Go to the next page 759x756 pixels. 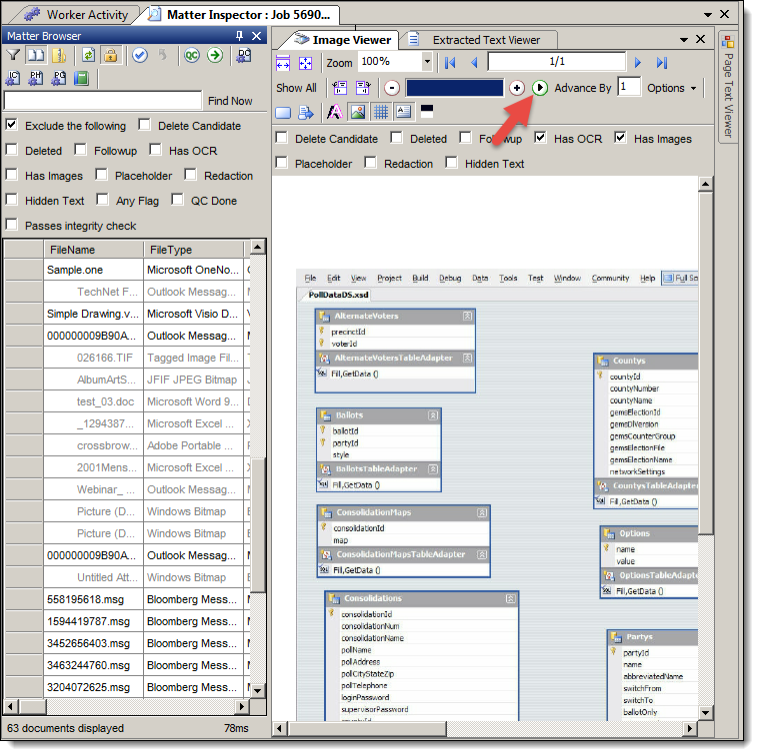638,63
